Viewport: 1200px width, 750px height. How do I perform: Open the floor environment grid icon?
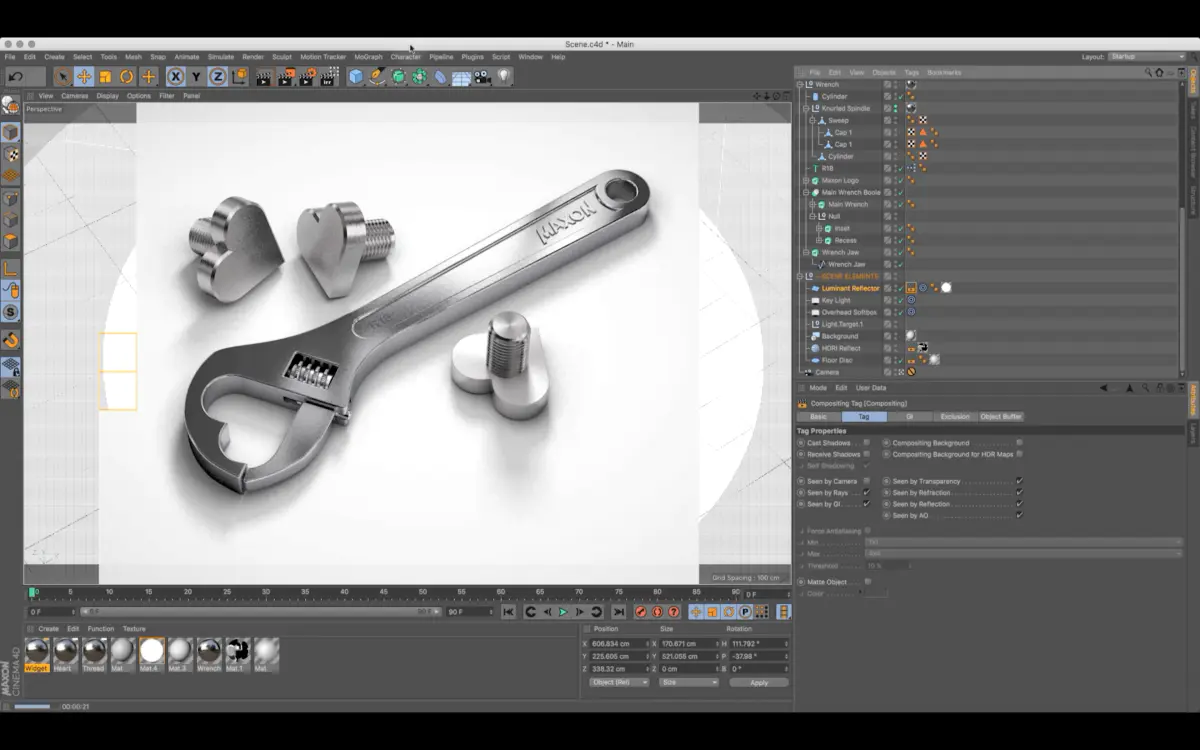(x=461, y=77)
